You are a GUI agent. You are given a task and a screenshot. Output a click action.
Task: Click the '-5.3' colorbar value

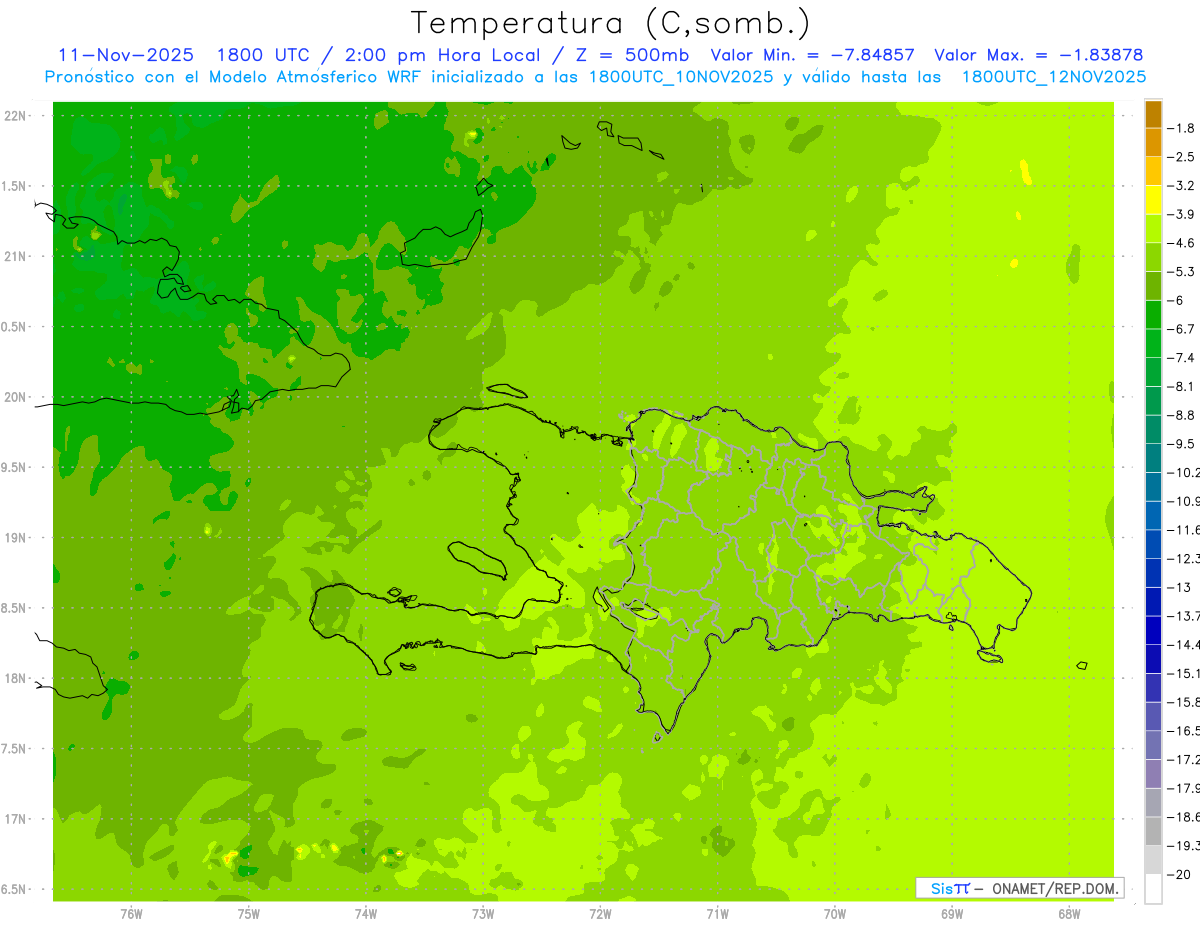pyautogui.click(x=1180, y=271)
